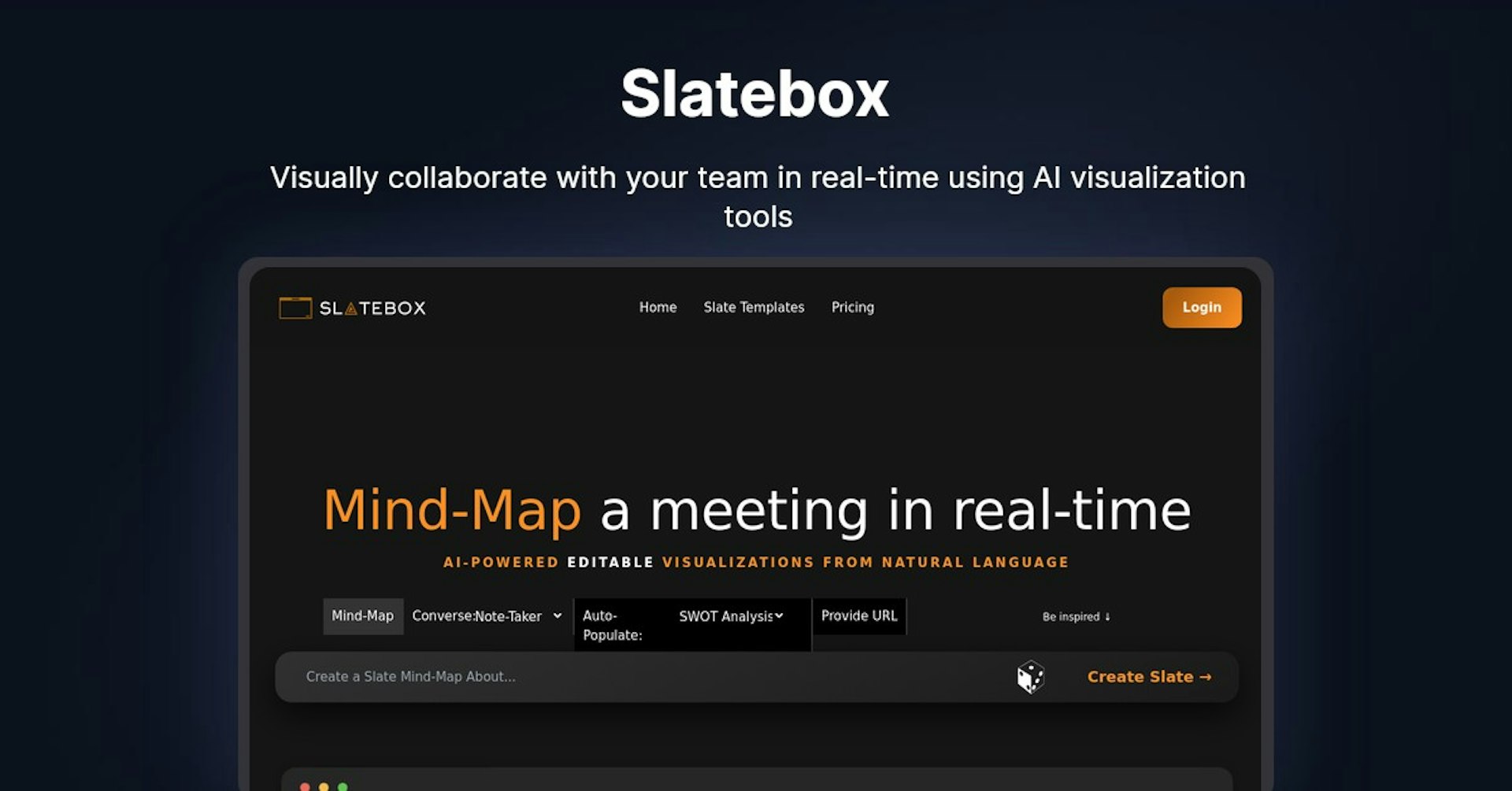Image resolution: width=1512 pixels, height=791 pixels.
Task: Roll the random dice icon
Action: point(1030,677)
